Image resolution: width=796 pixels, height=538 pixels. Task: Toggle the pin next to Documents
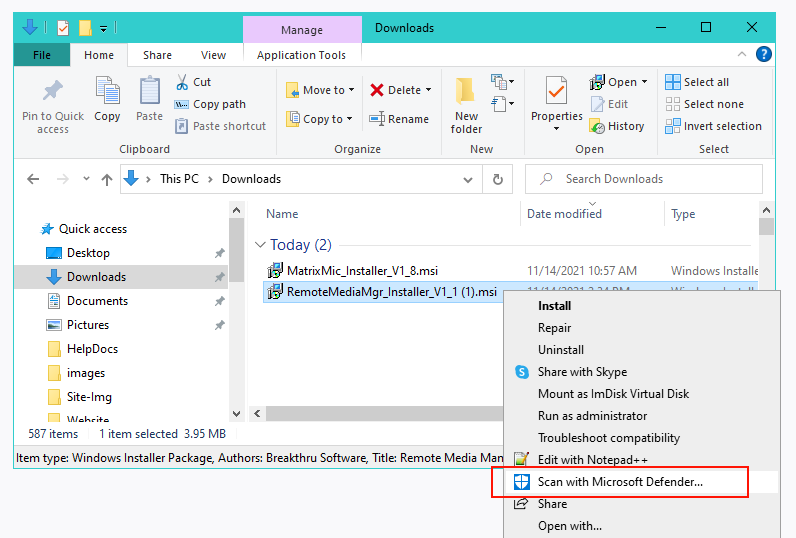coord(219,301)
